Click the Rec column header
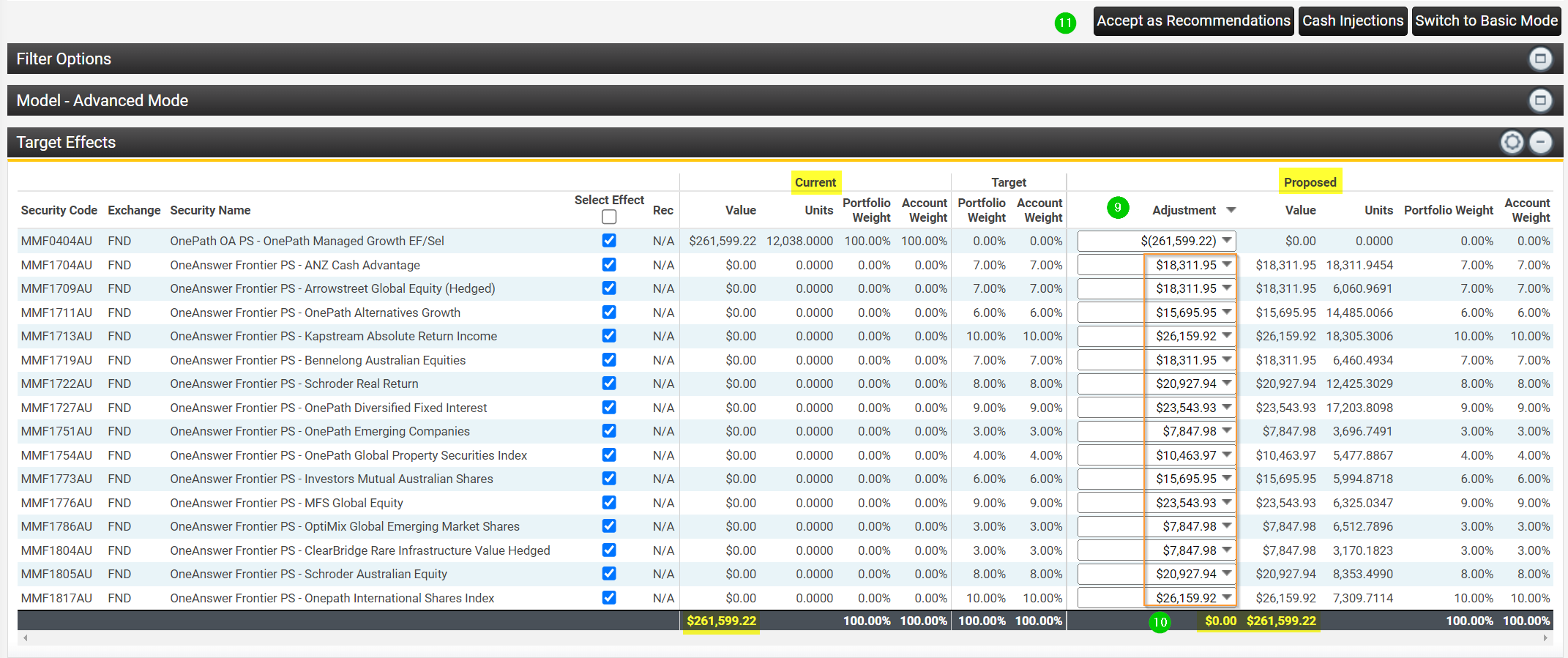Screen dimensions: 1568x658 click(663, 210)
